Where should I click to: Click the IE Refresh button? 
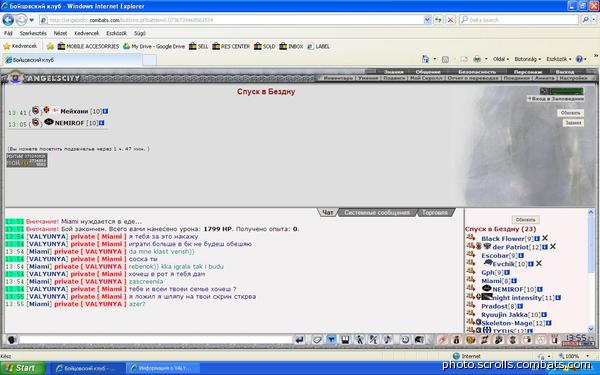pos(438,20)
